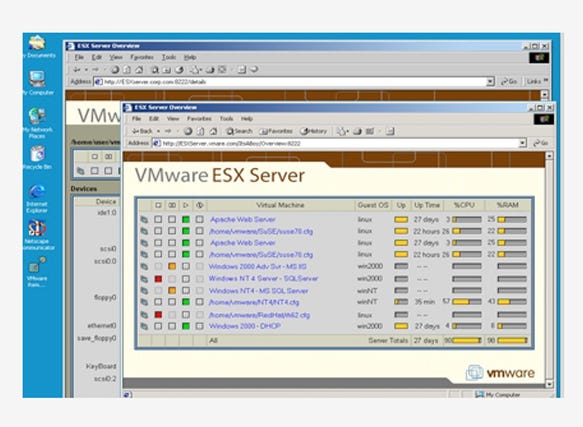This screenshot has width=583, height=427.
Task: Open Back history dropdown in front browser
Action: pos(158,131)
